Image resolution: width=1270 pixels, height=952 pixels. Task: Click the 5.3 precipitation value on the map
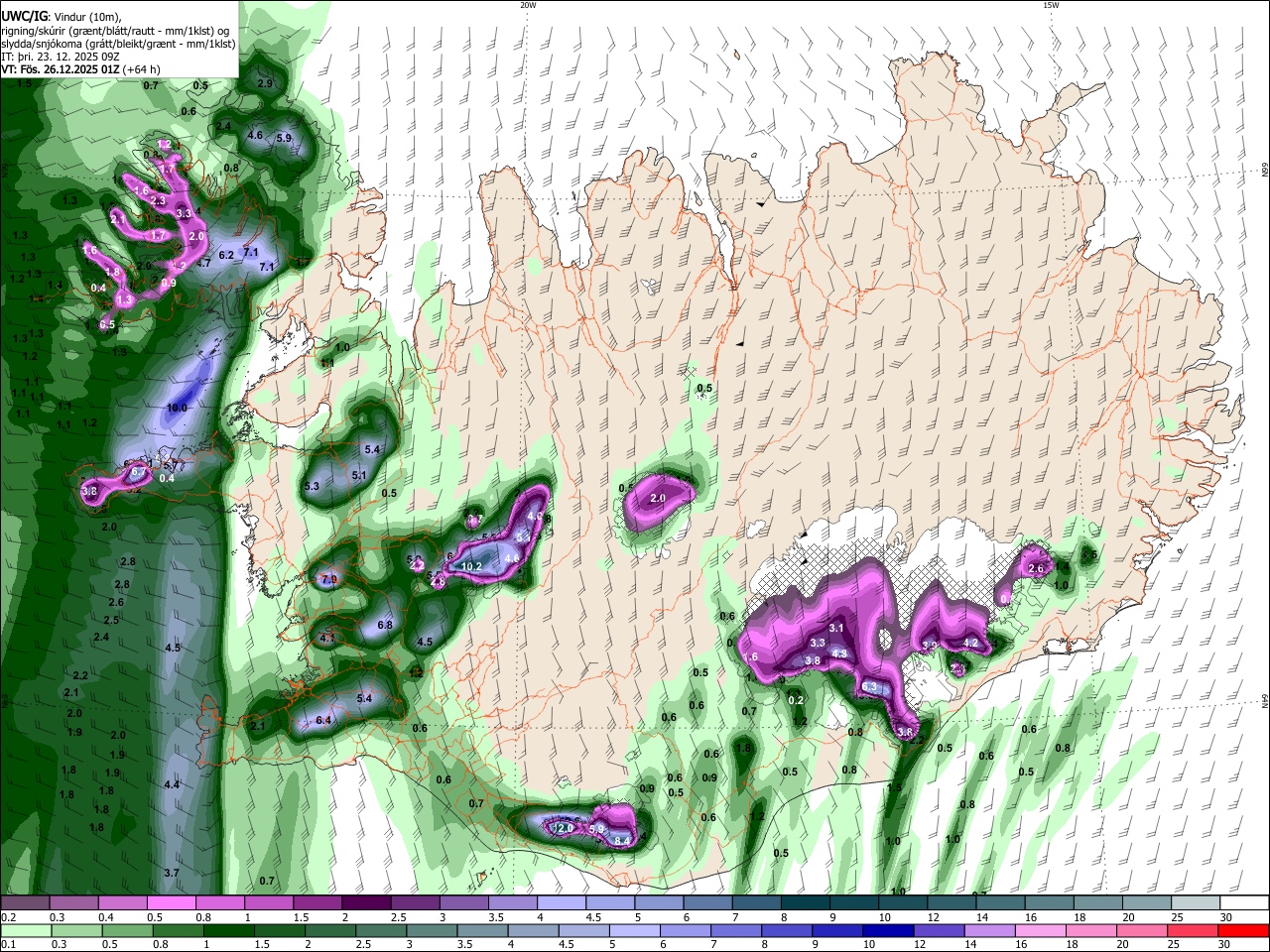[x=312, y=486]
